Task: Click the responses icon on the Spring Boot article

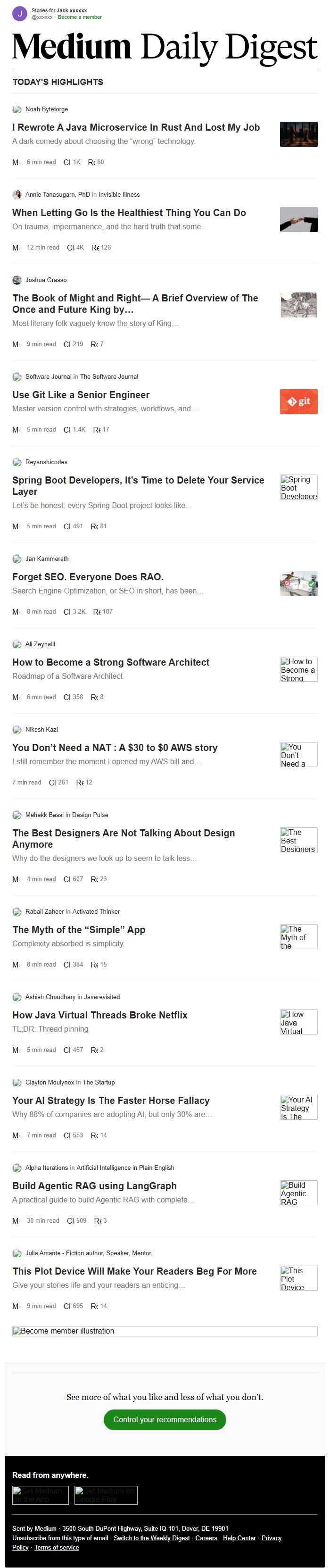Action: tap(94, 526)
